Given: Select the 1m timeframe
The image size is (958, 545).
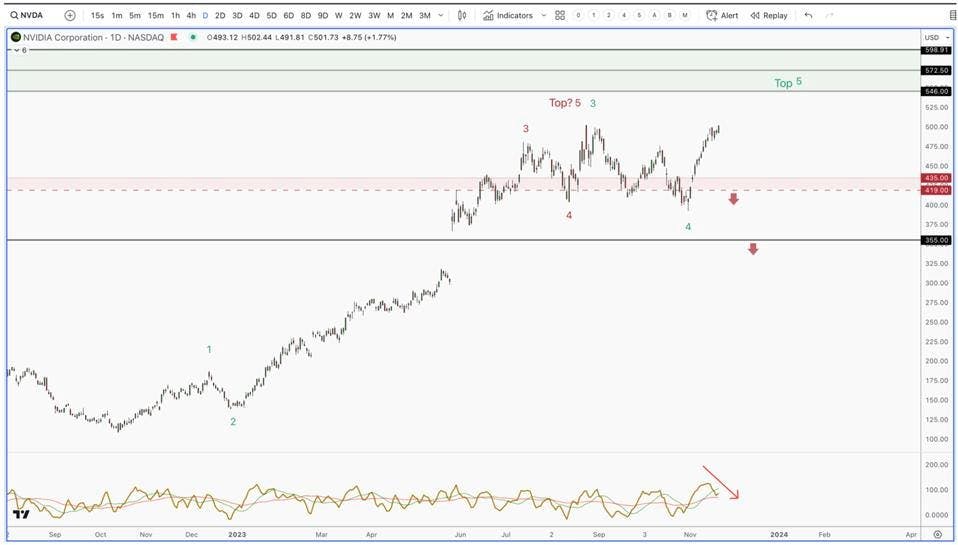Looking at the screenshot, I should (x=117, y=15).
